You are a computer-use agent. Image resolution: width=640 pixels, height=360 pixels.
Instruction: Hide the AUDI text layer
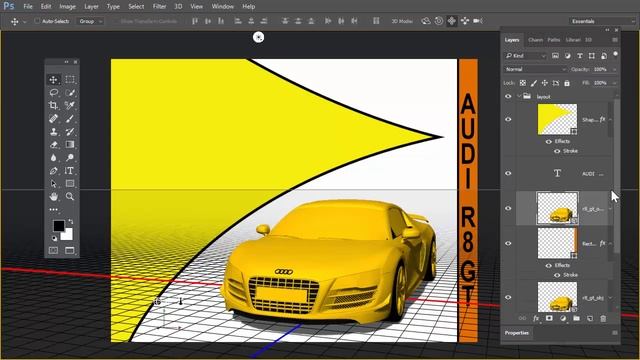coord(508,173)
